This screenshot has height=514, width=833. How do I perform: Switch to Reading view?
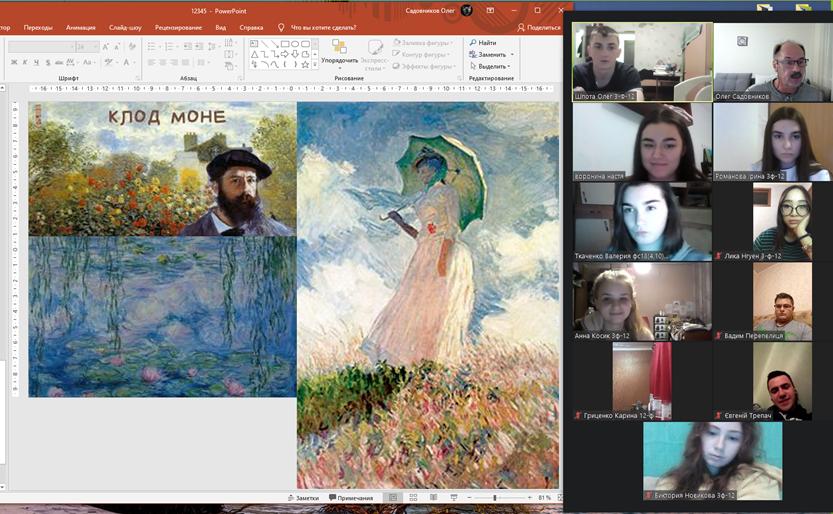[434, 498]
